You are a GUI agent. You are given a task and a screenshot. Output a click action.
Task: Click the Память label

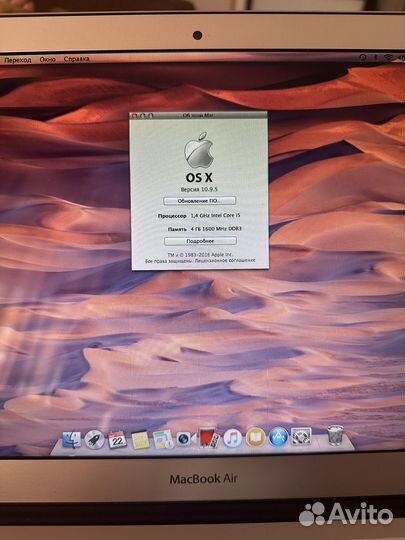click(x=177, y=229)
